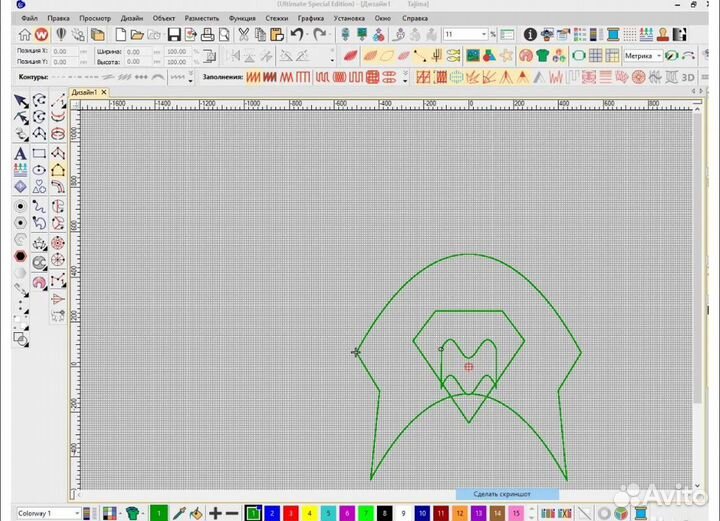The width and height of the screenshot is (720, 521).
Task: Pick red color swatch 3
Action: coord(291,513)
